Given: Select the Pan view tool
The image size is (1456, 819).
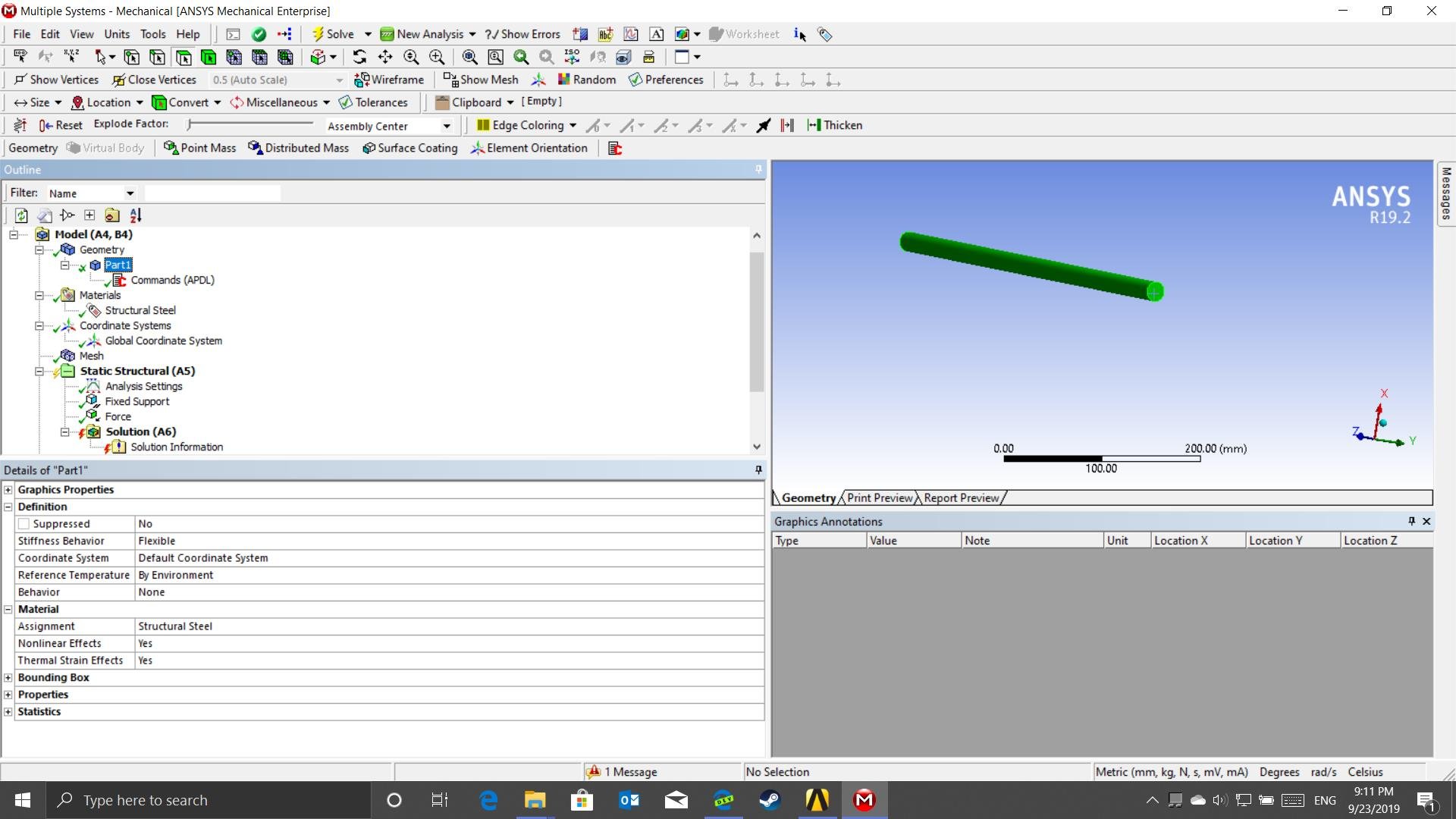Looking at the screenshot, I should tap(385, 57).
